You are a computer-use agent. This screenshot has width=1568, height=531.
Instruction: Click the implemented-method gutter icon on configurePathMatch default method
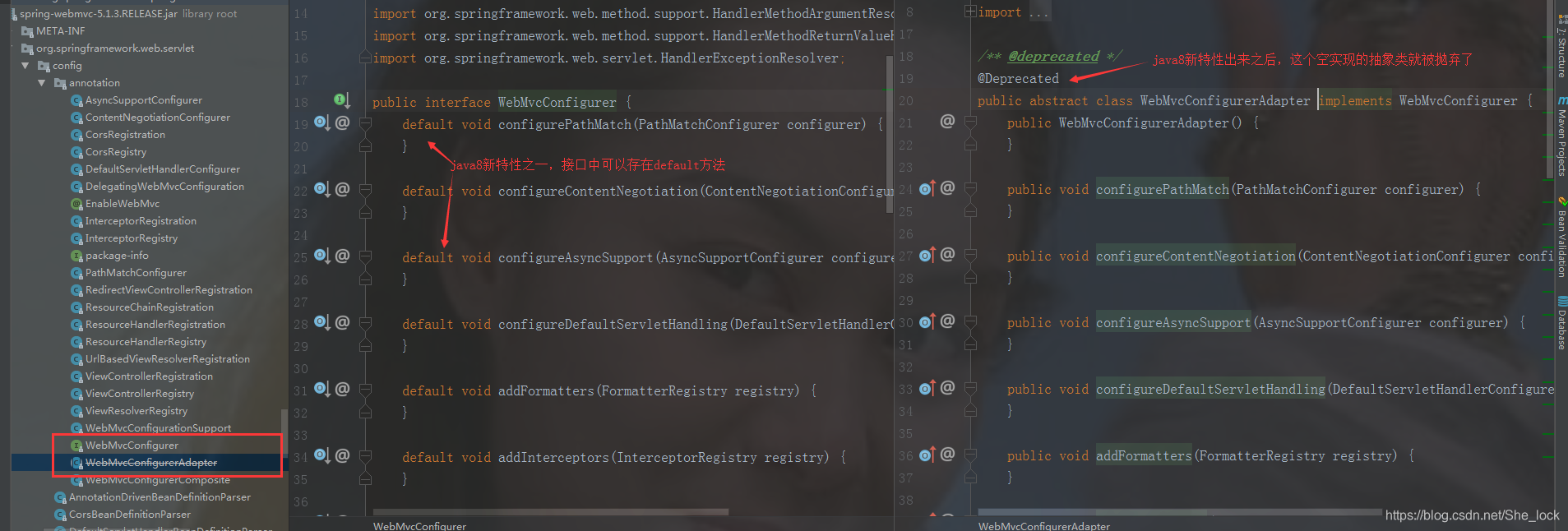[x=322, y=122]
